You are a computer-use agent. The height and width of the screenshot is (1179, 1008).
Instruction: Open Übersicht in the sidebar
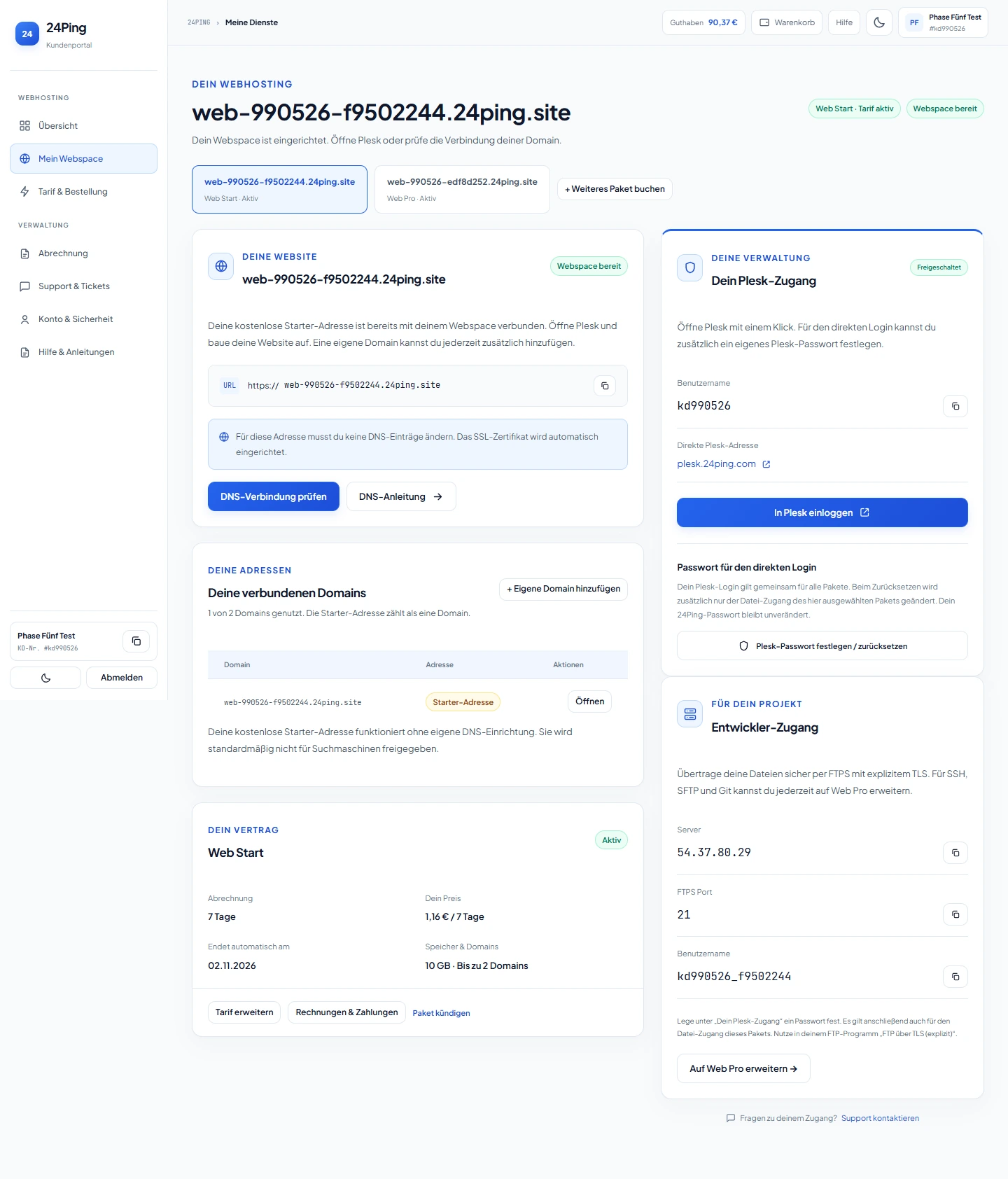tap(83, 126)
